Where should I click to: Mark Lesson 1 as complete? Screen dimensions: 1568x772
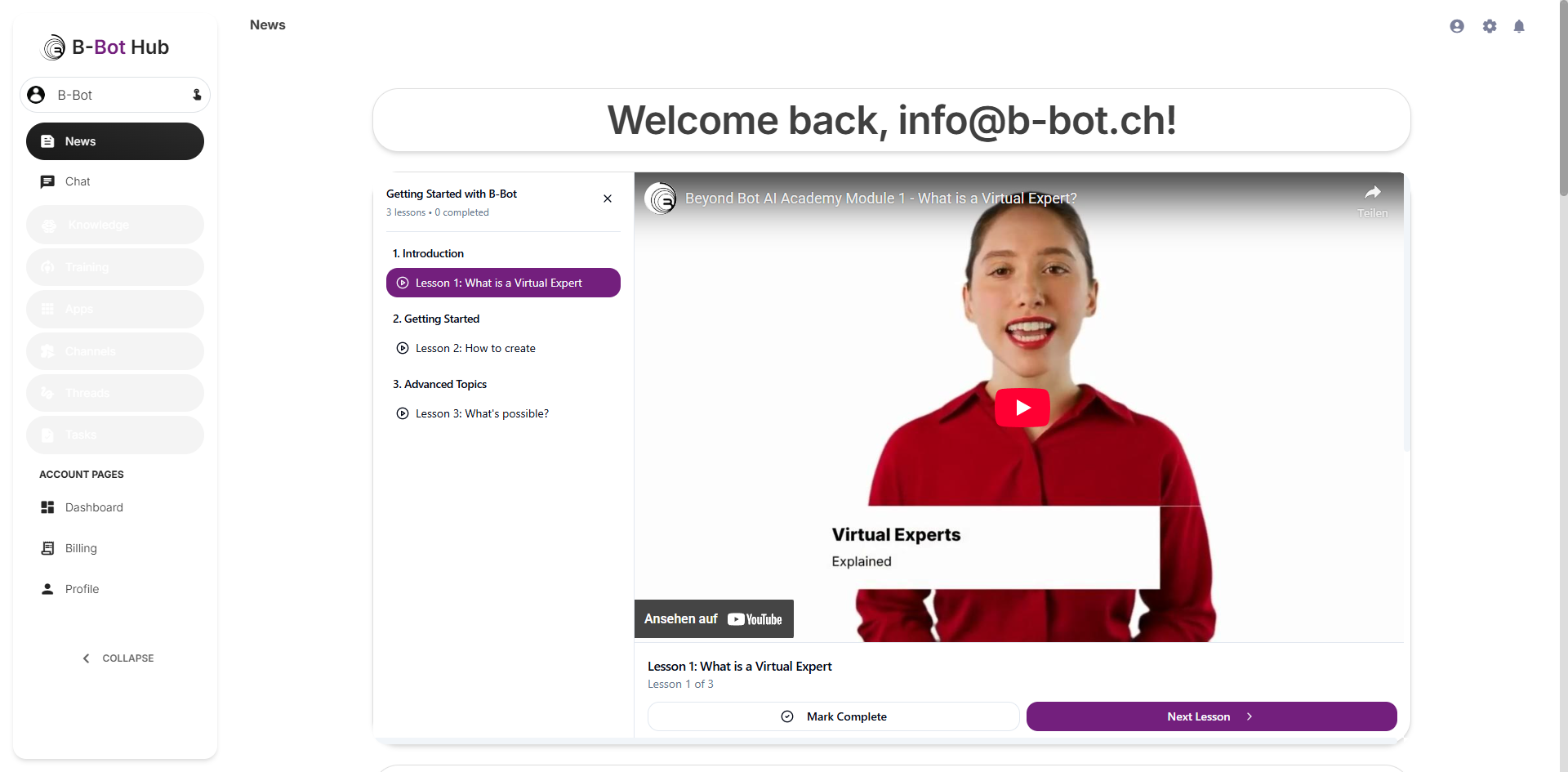(833, 716)
